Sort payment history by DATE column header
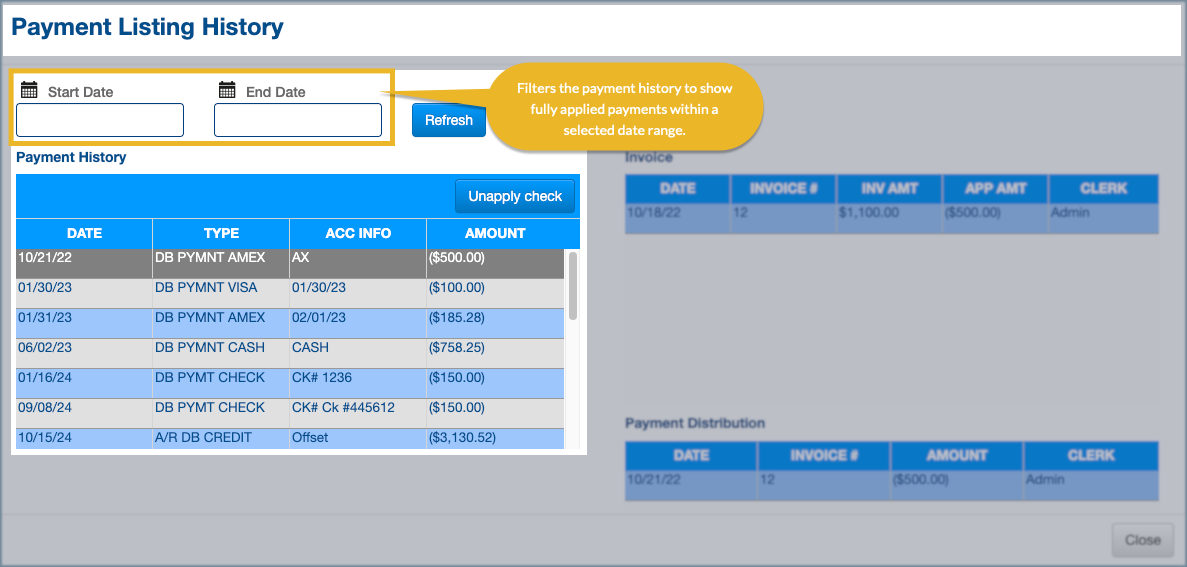 84,233
